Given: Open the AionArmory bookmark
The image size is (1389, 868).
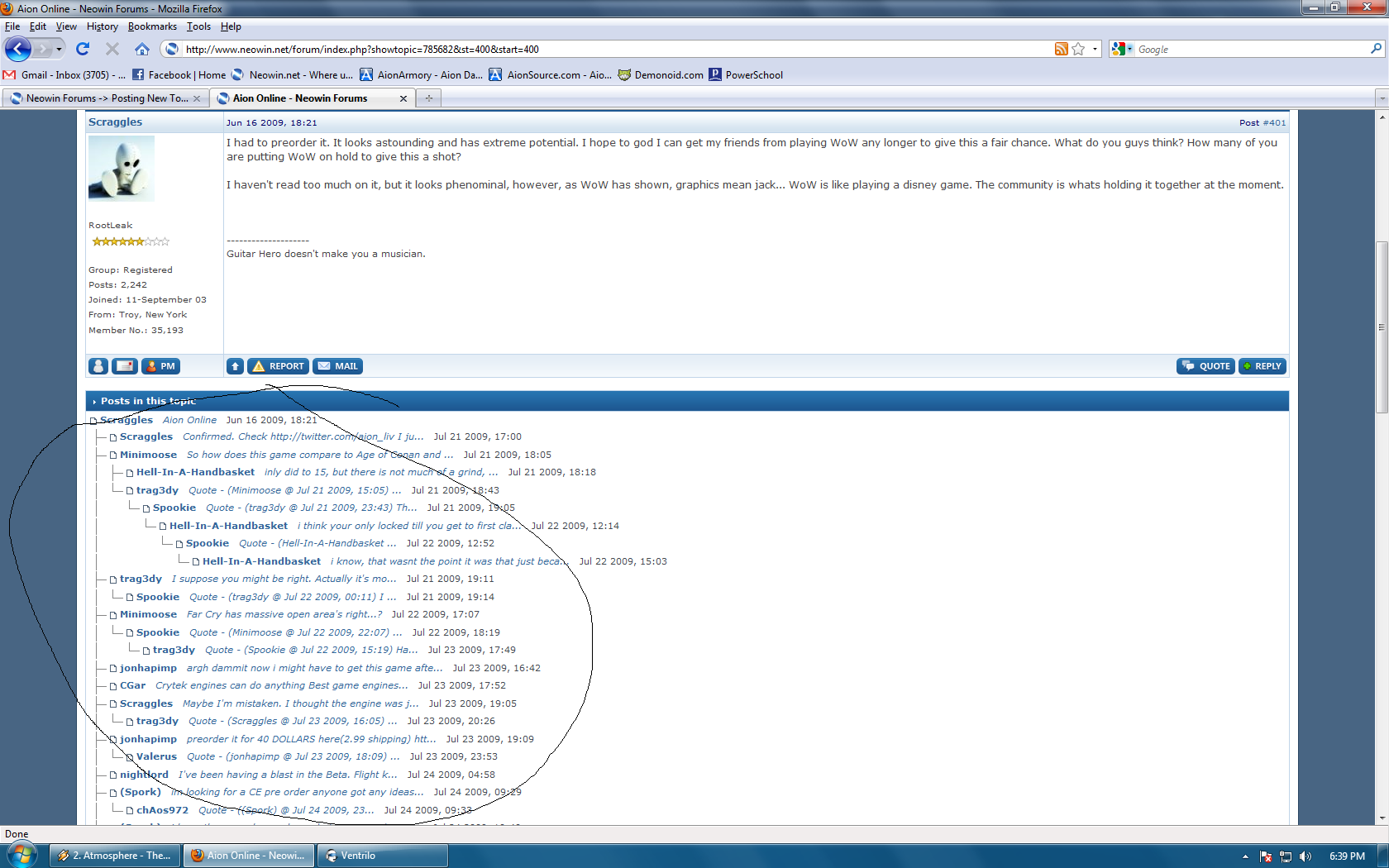Looking at the screenshot, I should [421, 74].
